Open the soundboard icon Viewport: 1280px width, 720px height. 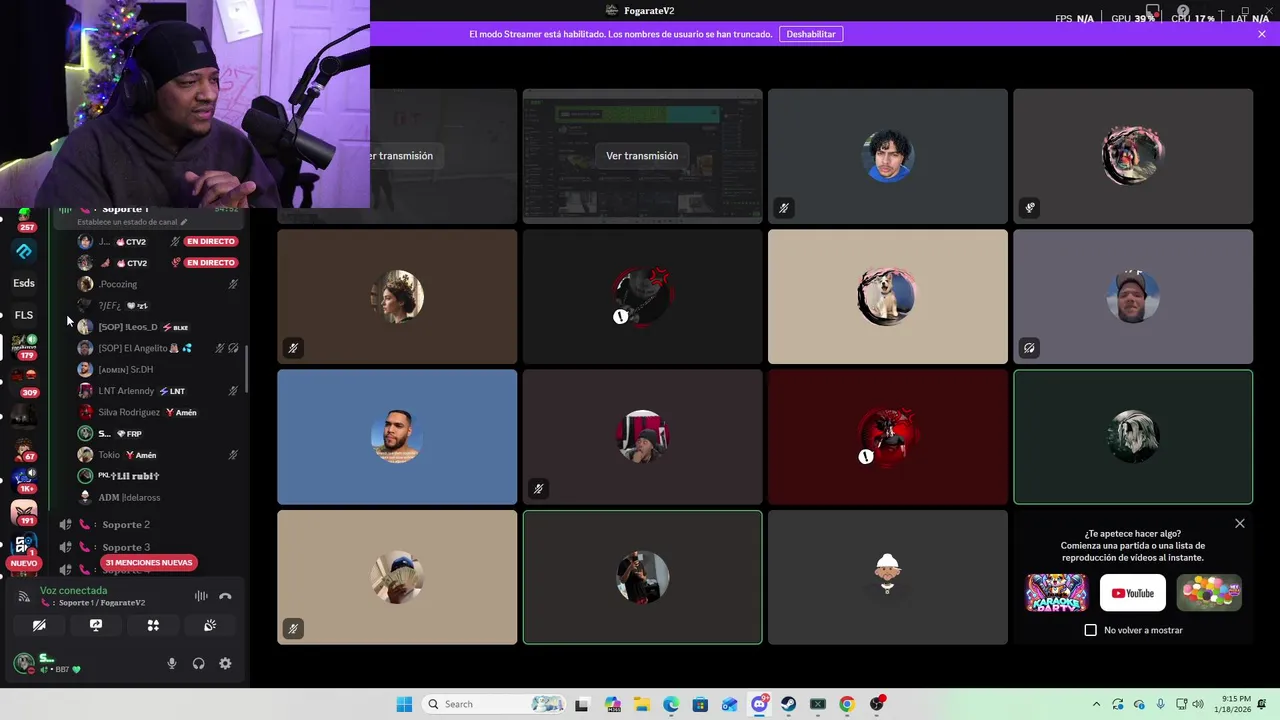210,625
